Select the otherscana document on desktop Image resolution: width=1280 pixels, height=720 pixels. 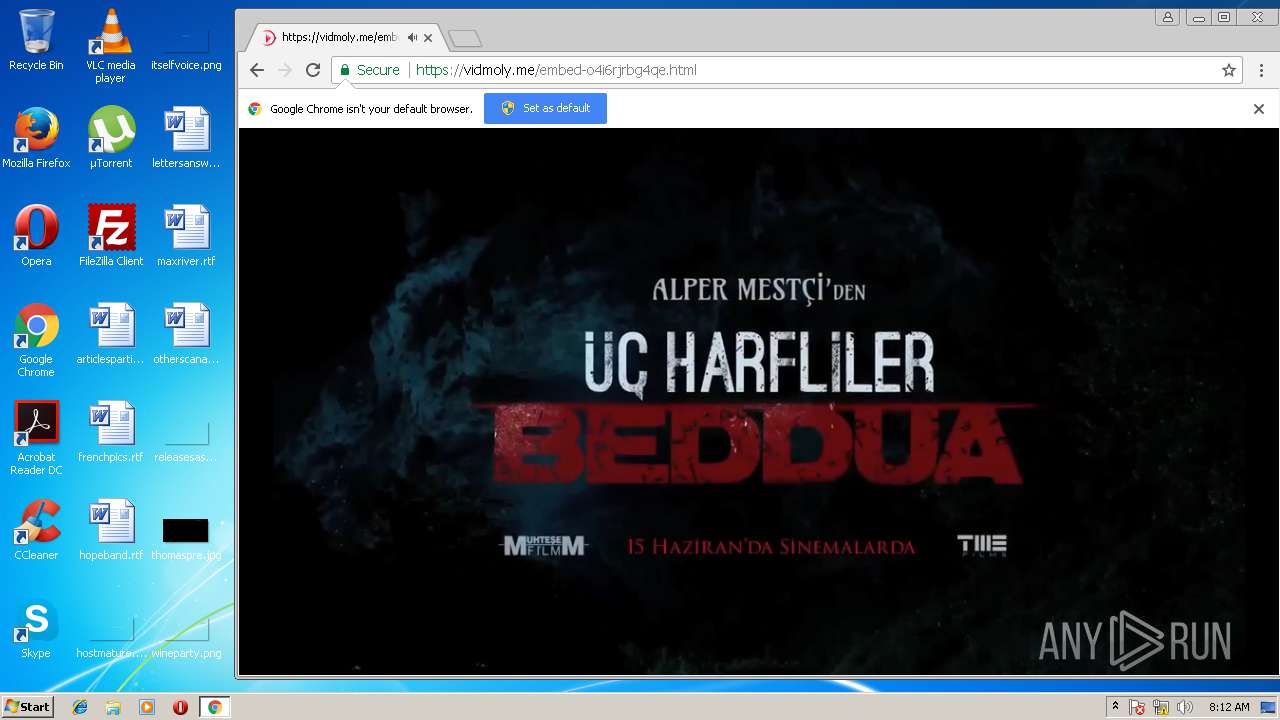(186, 334)
